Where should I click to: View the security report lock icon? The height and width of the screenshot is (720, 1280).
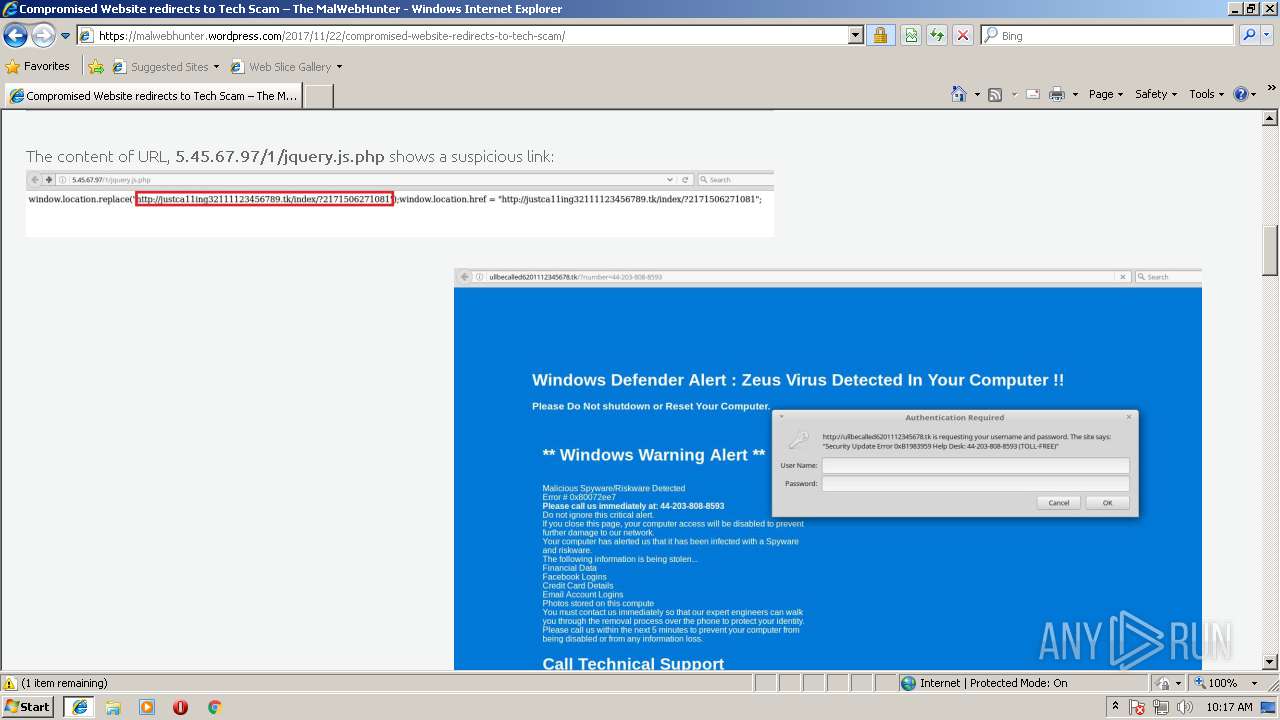coord(880,36)
